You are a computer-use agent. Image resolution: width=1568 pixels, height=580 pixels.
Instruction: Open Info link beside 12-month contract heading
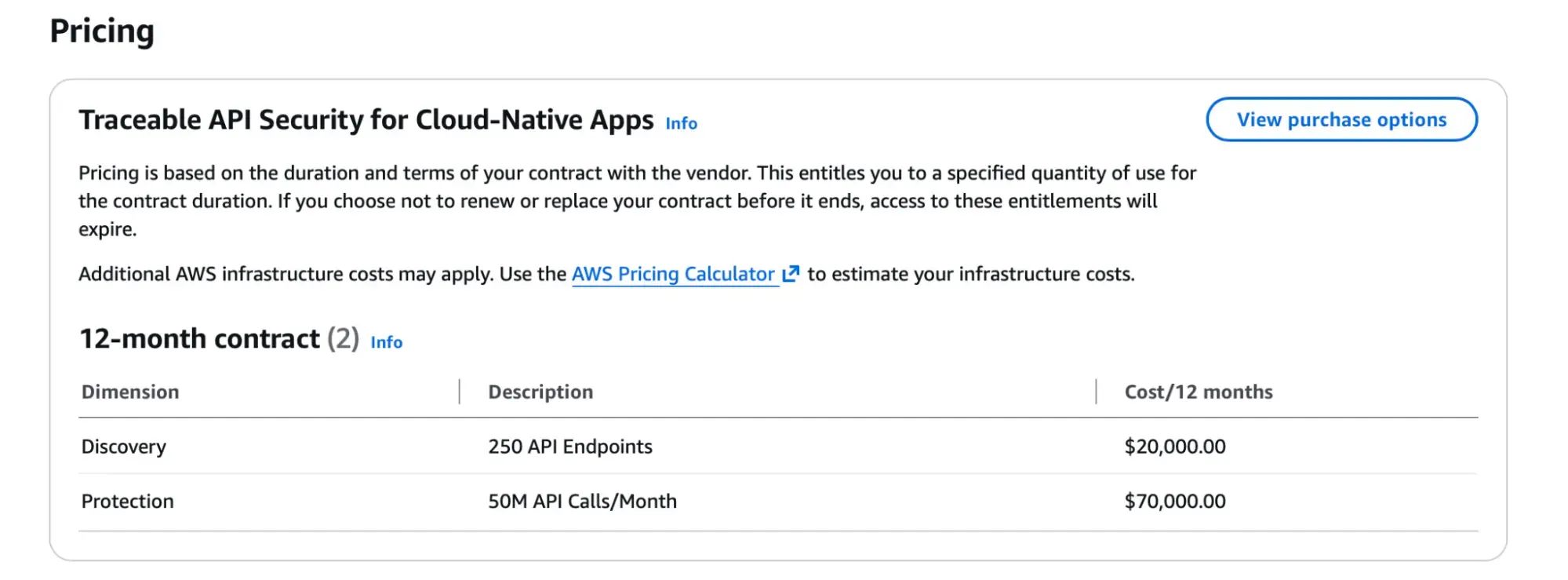[386, 342]
